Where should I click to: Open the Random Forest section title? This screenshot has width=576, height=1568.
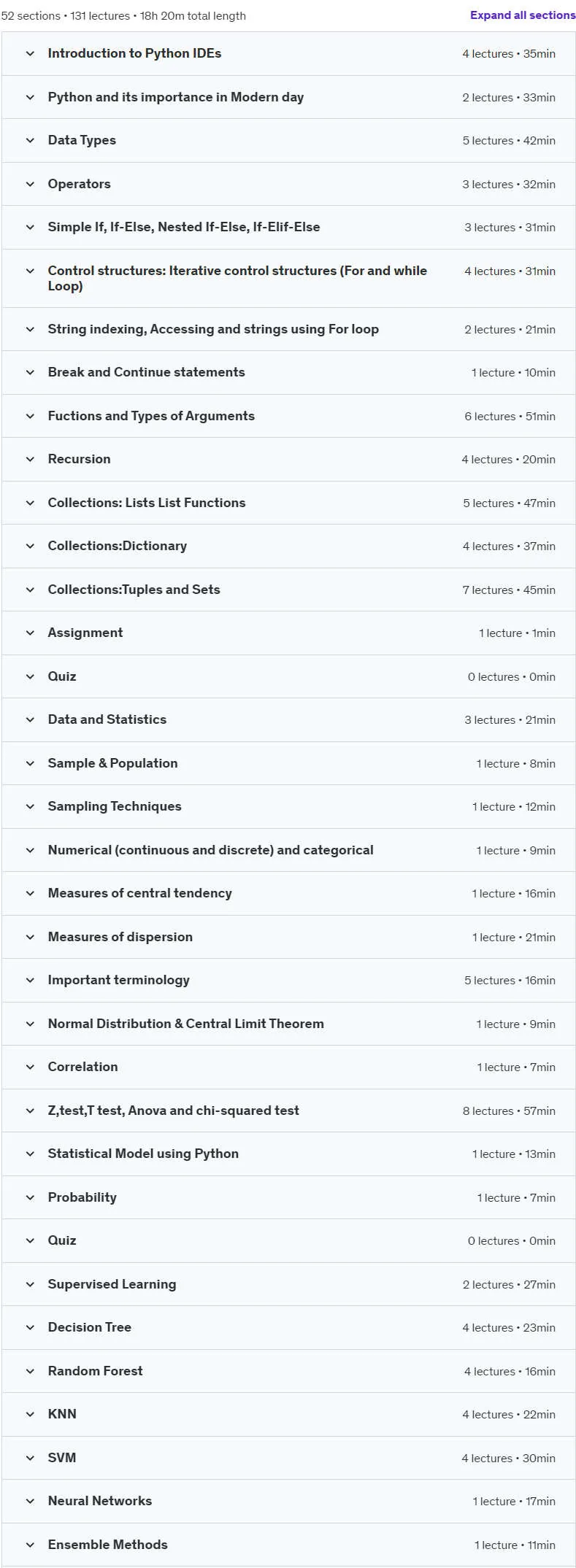(x=95, y=1371)
